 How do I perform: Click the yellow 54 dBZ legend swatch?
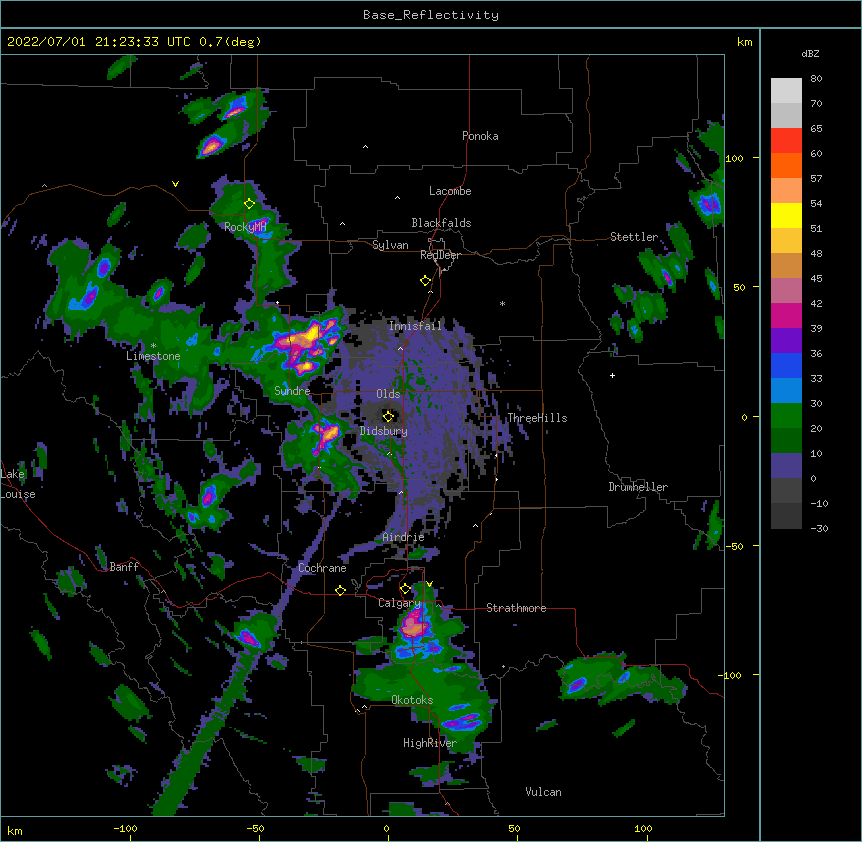point(786,215)
